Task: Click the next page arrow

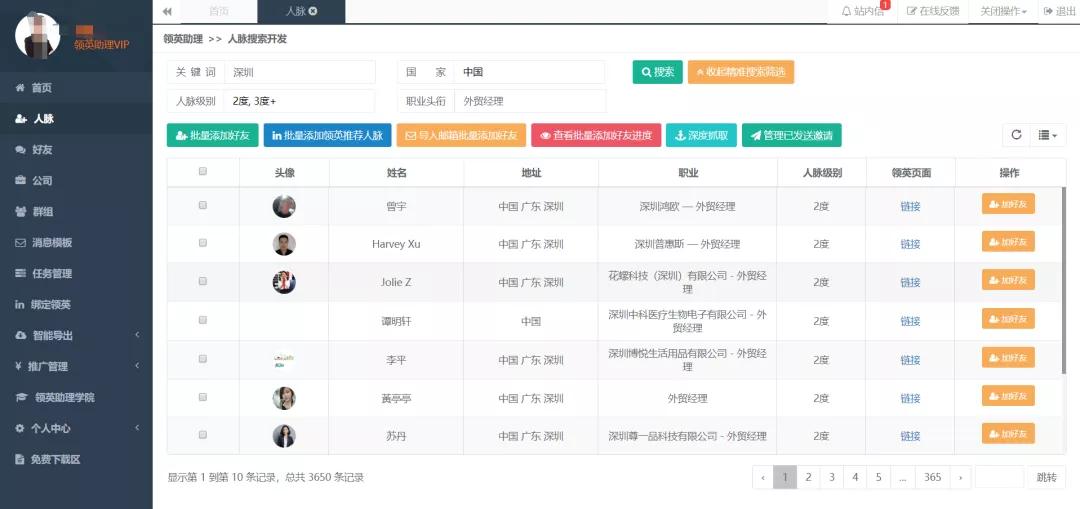Action: [x=961, y=477]
